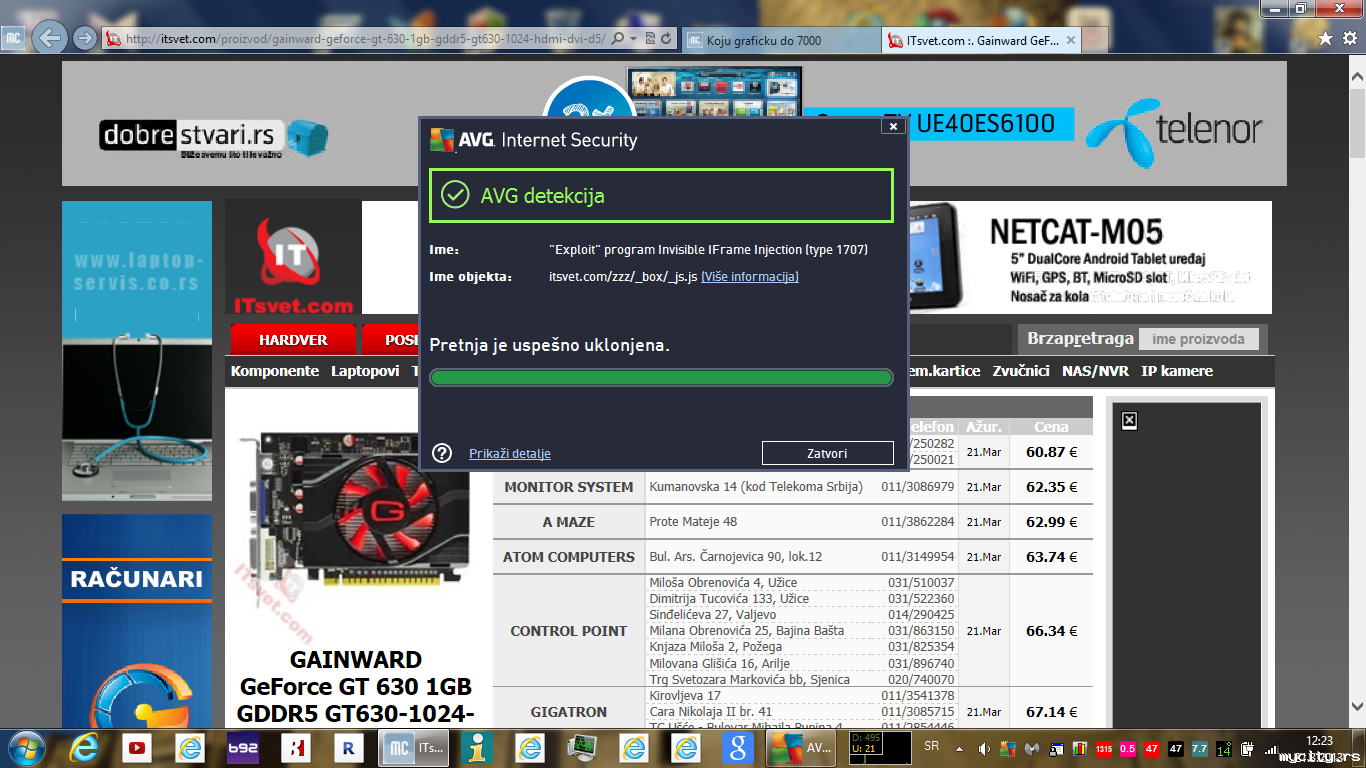Viewport: 1366px width, 768px height.
Task: Open the HARDVER site tab
Action: coord(293,340)
